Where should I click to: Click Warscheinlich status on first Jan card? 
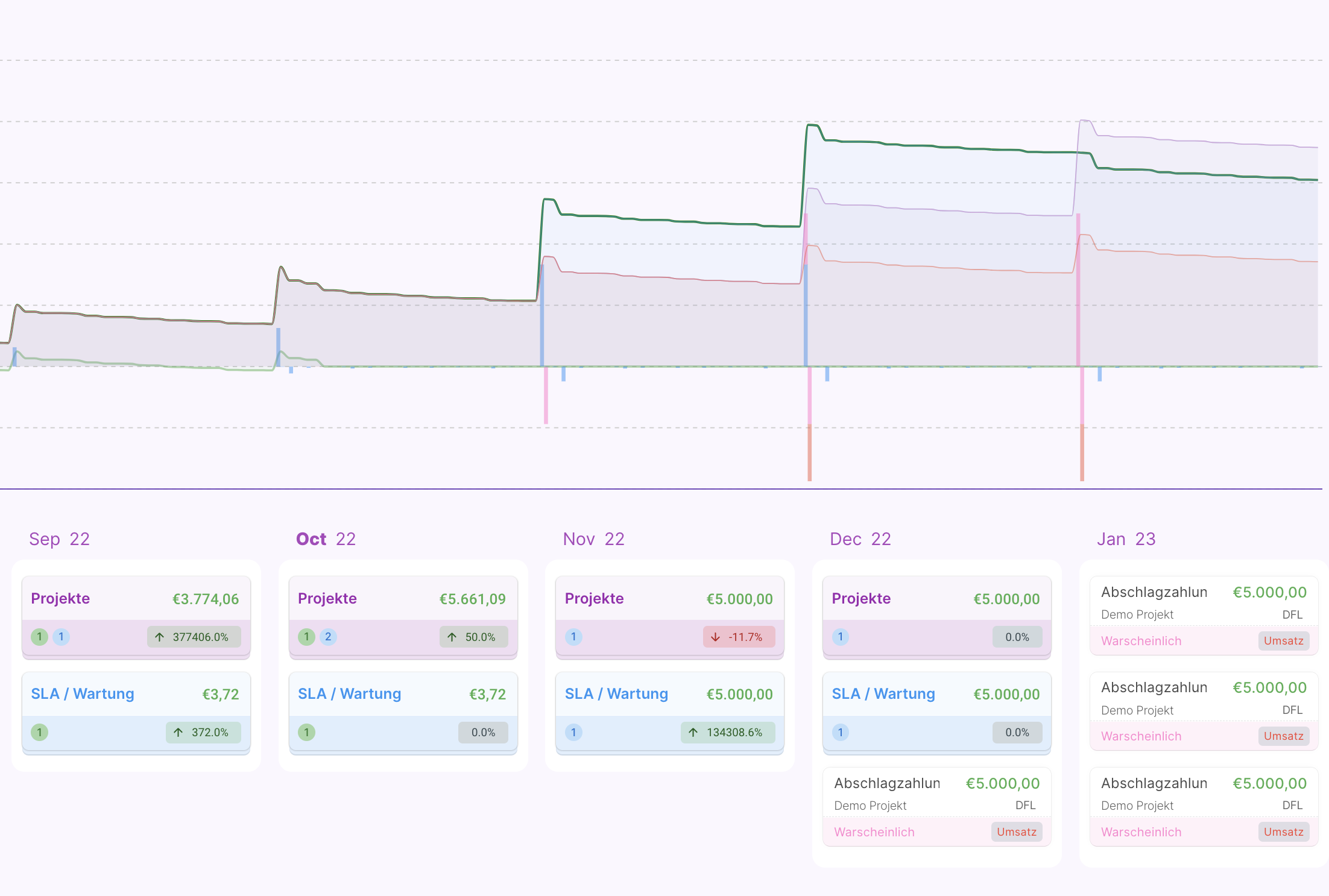[x=1141, y=641]
